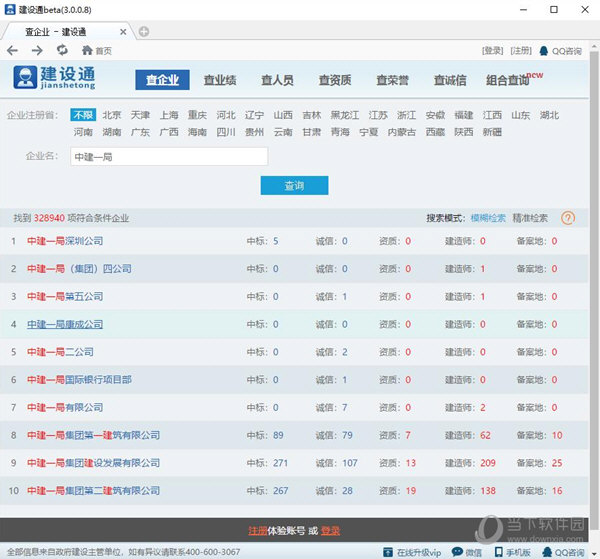Select 新疆 province filter
Image resolution: width=600 pixels, height=559 pixels.
(492, 132)
